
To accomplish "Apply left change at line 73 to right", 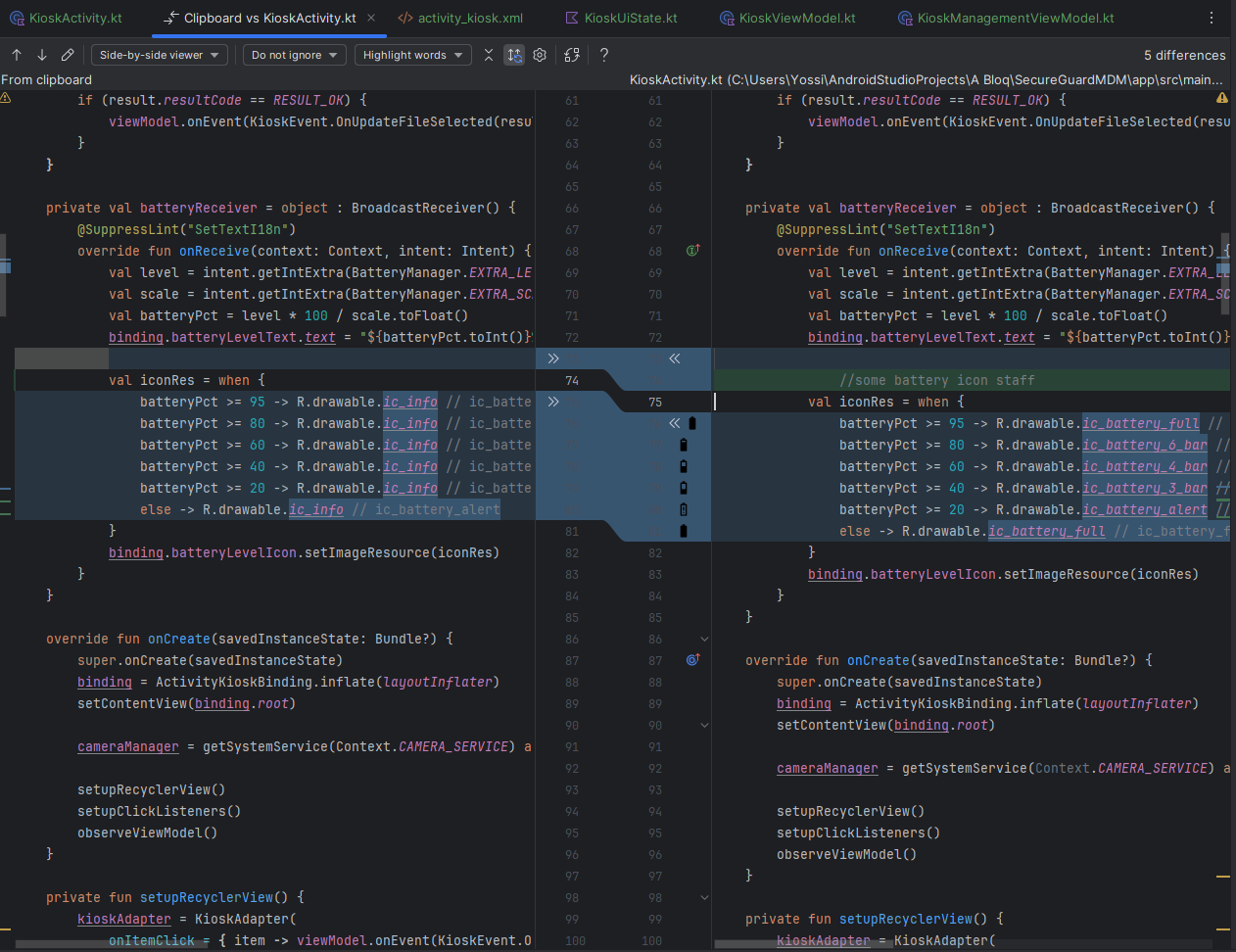I will coord(553,358).
